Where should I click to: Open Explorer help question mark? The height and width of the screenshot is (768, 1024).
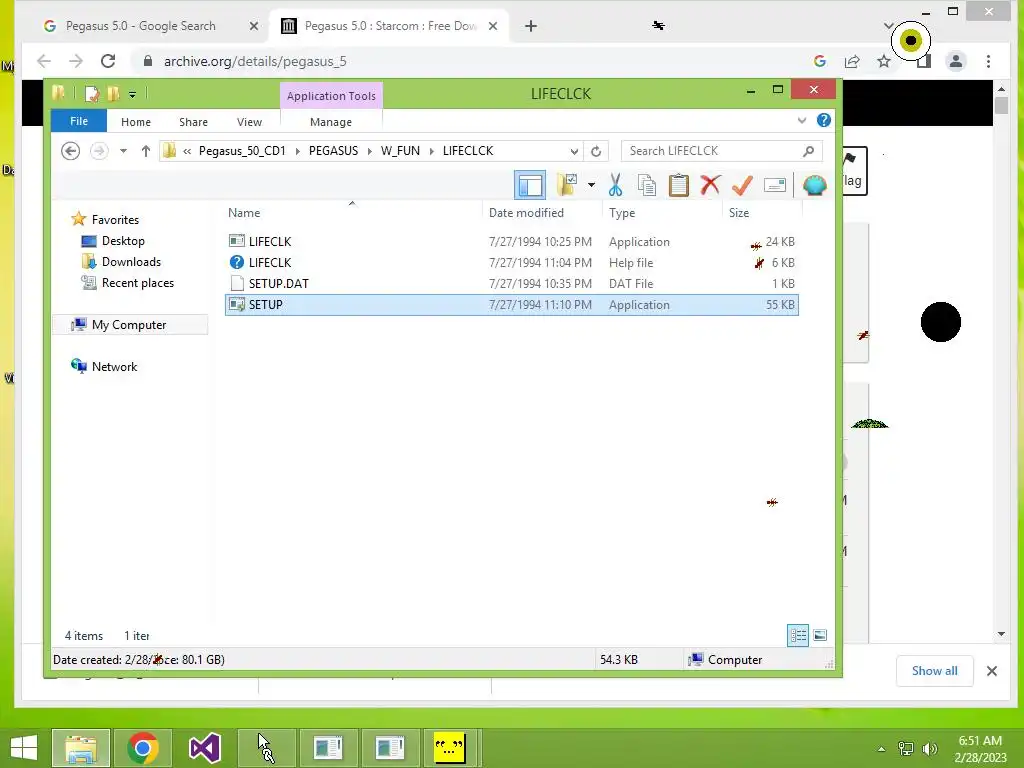(x=824, y=120)
